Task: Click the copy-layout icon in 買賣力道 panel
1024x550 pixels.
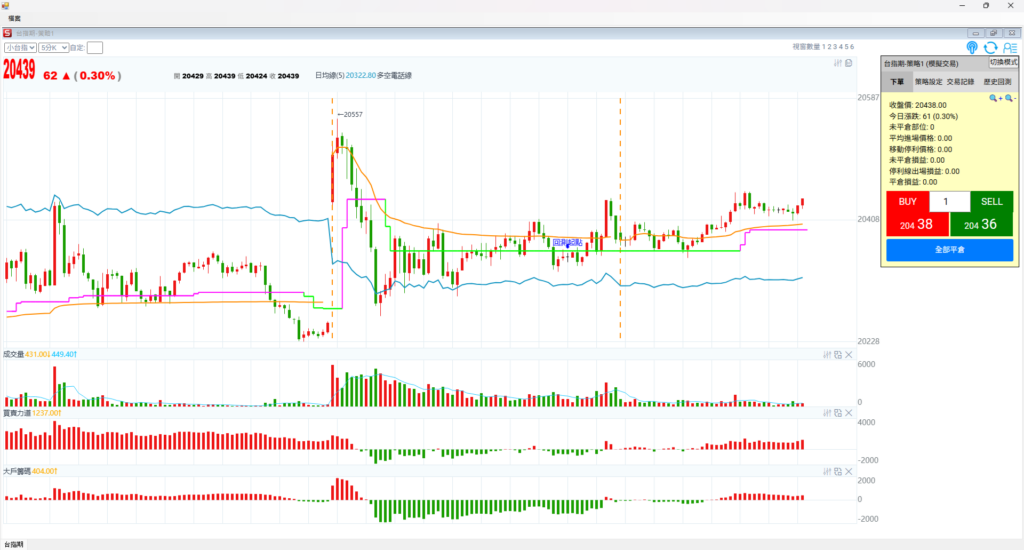Action: (x=838, y=413)
